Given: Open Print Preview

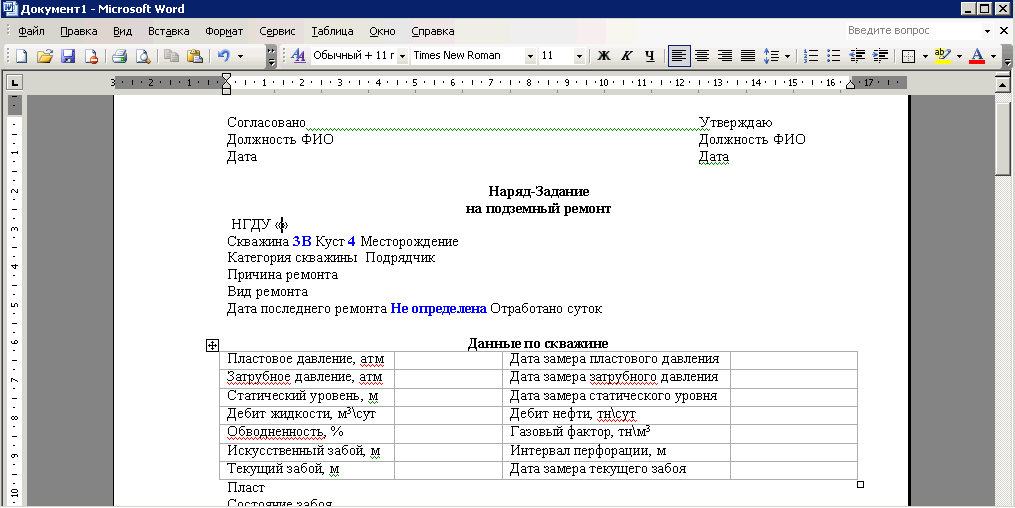Looking at the screenshot, I should tap(142, 56).
